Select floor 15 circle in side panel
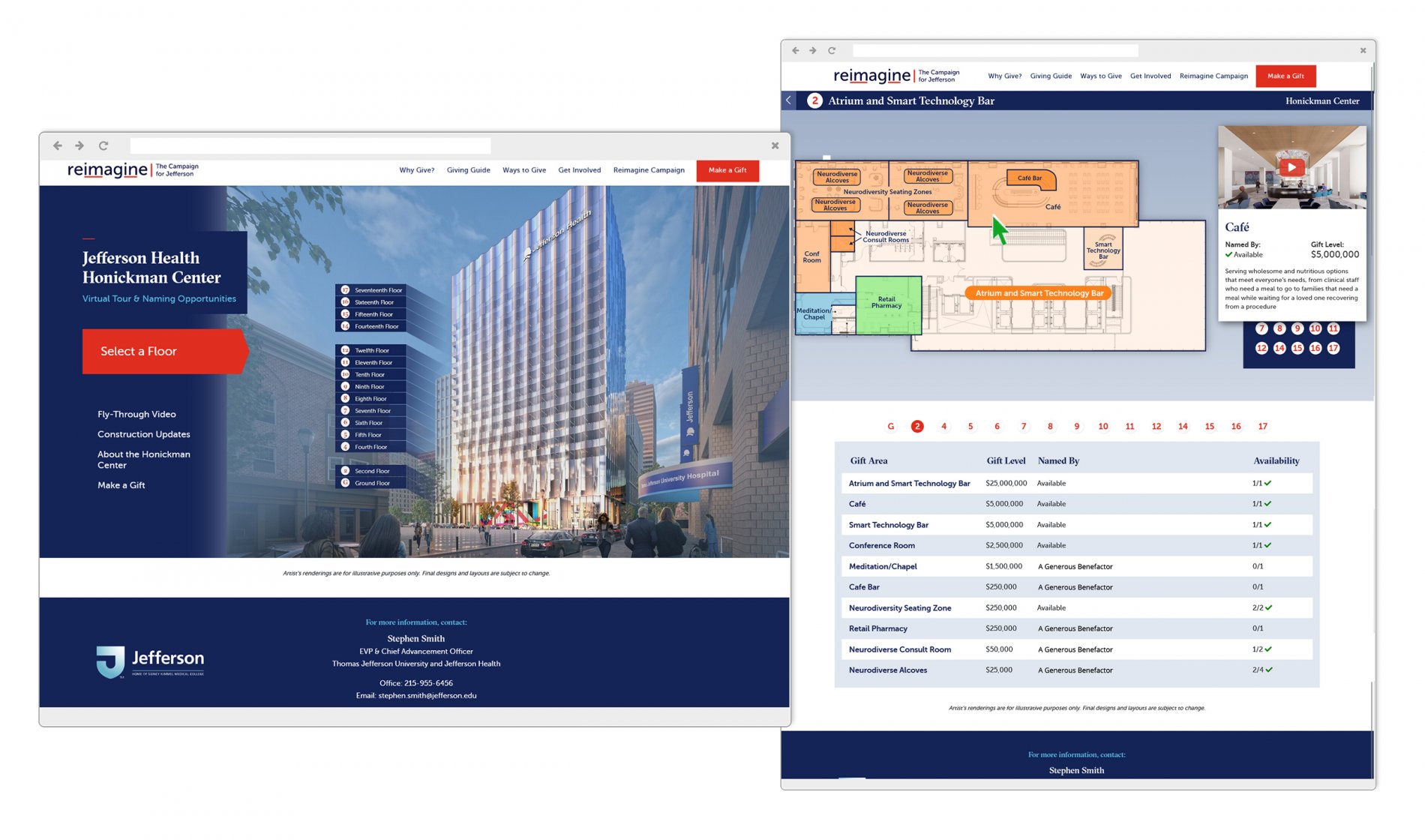 [x=1297, y=348]
